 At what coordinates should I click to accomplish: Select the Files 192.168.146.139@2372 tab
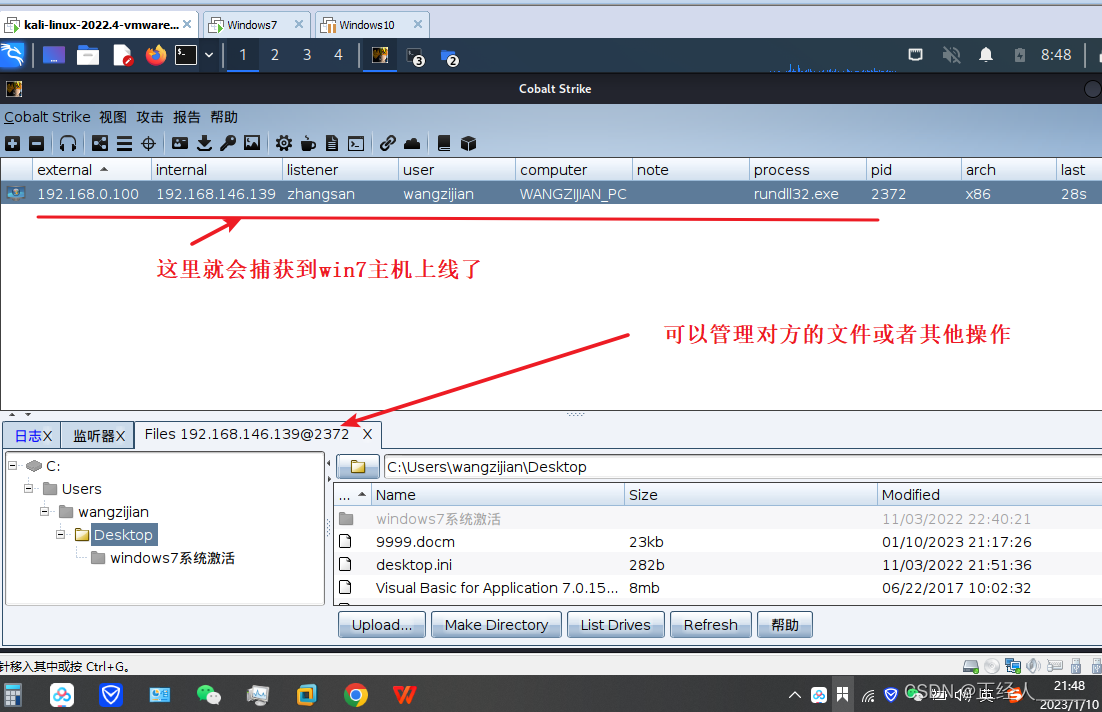pos(247,434)
